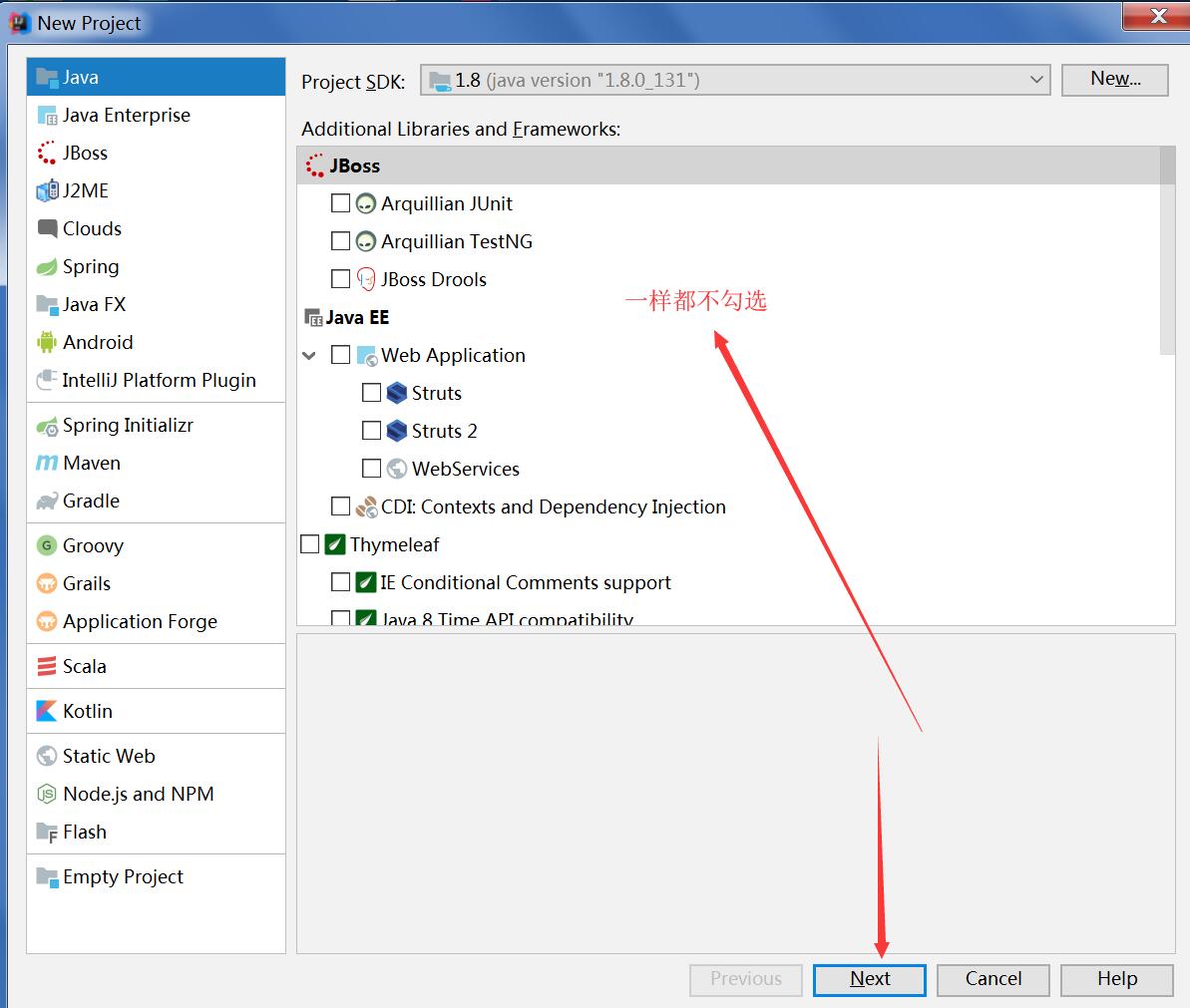Click the frameworks list vertical scrollbar
The width and height of the screenshot is (1190, 1008).
(x=1167, y=251)
